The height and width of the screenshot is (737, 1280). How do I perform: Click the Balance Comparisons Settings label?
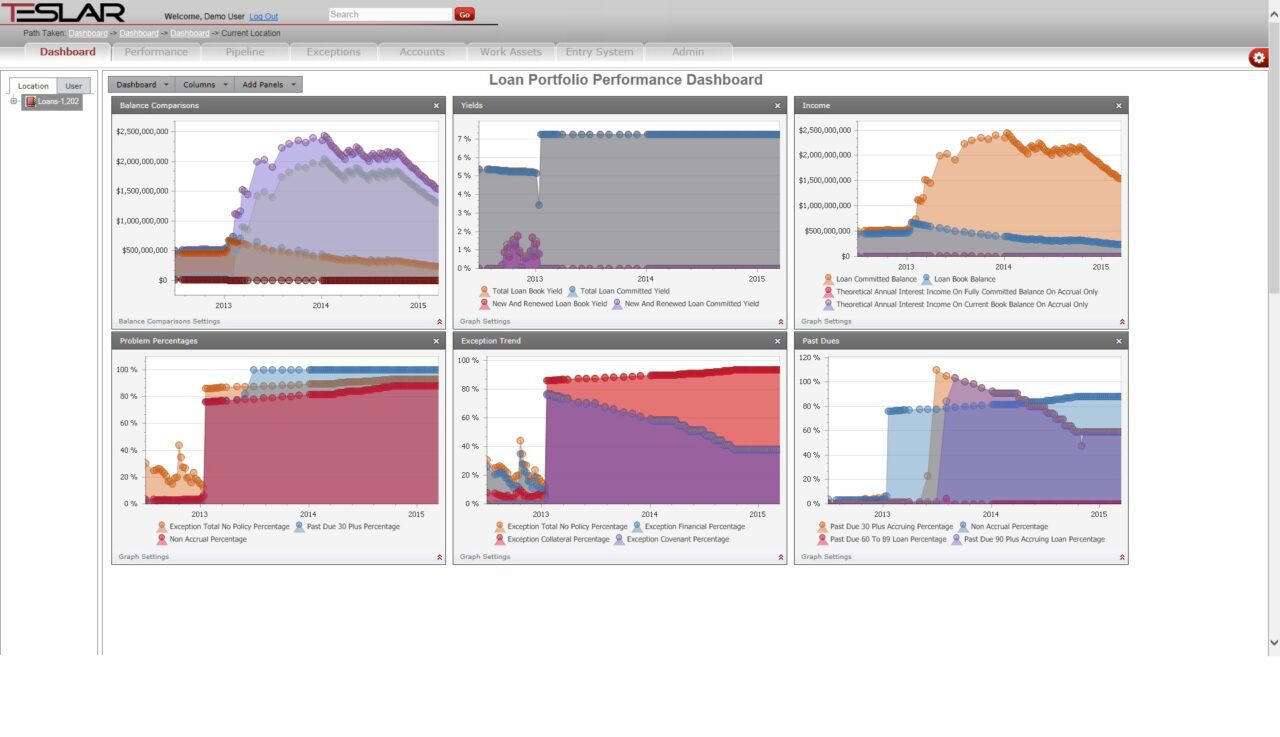[169, 322]
